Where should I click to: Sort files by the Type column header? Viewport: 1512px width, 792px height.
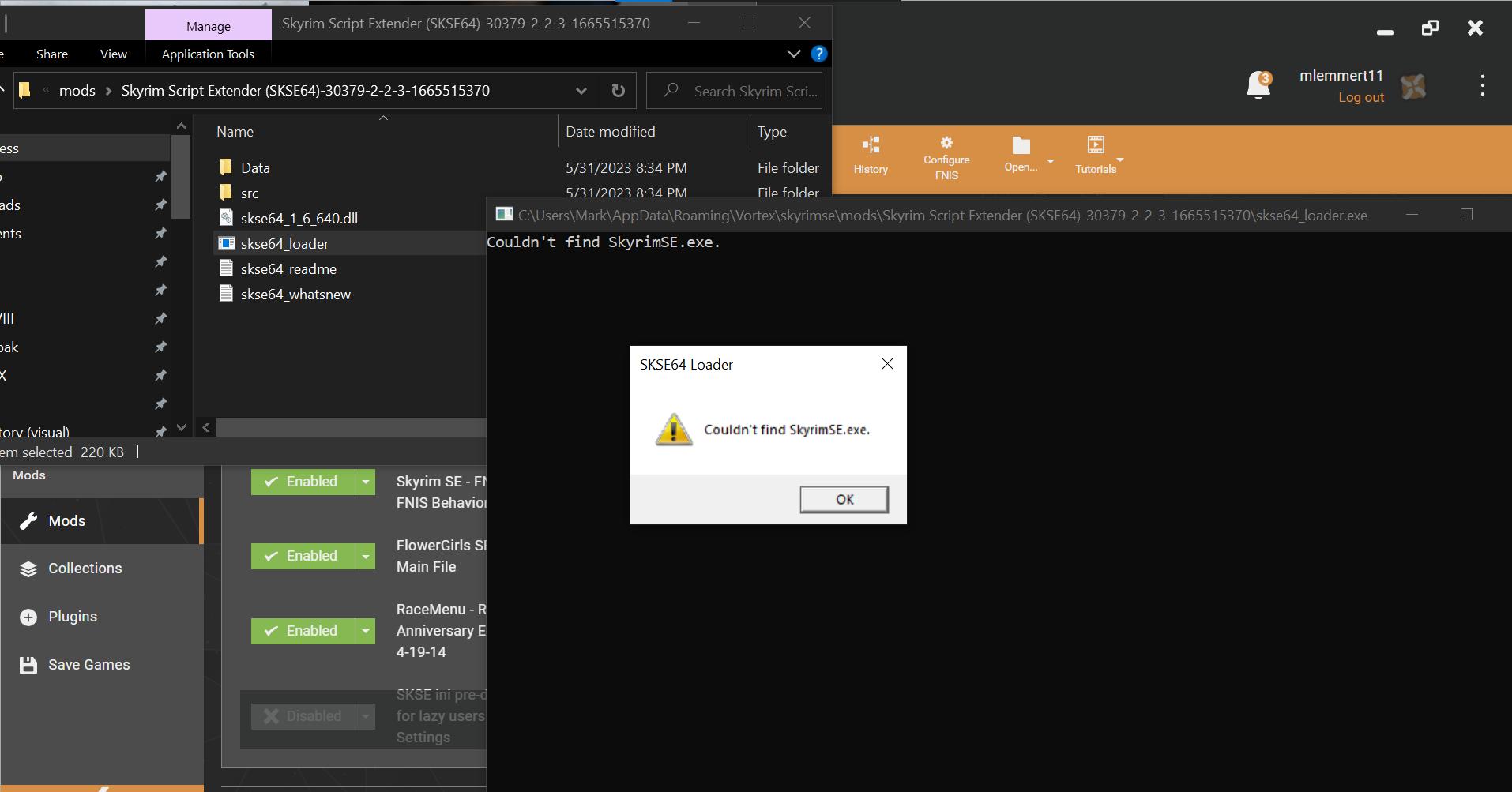tap(772, 132)
